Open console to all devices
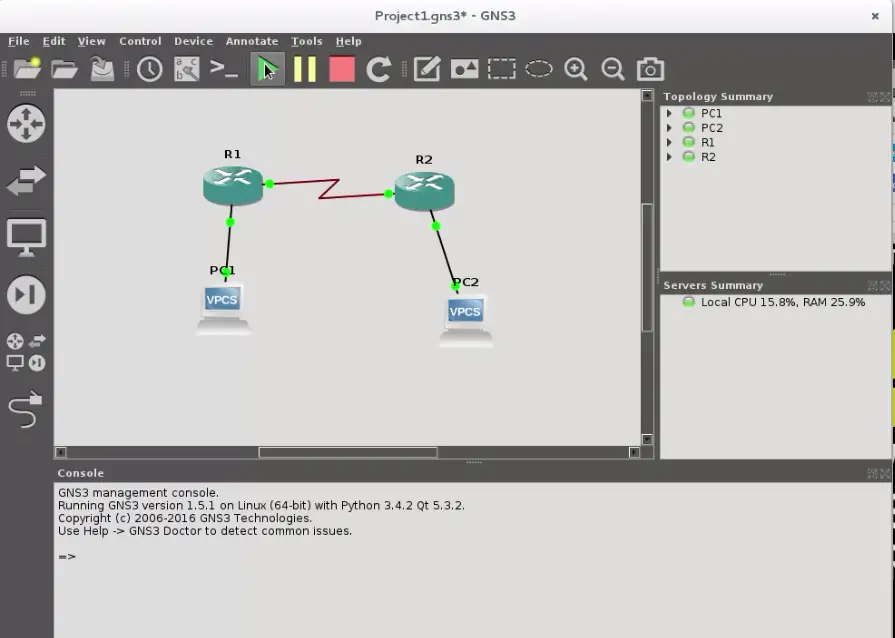This screenshot has width=895, height=638. coord(224,69)
